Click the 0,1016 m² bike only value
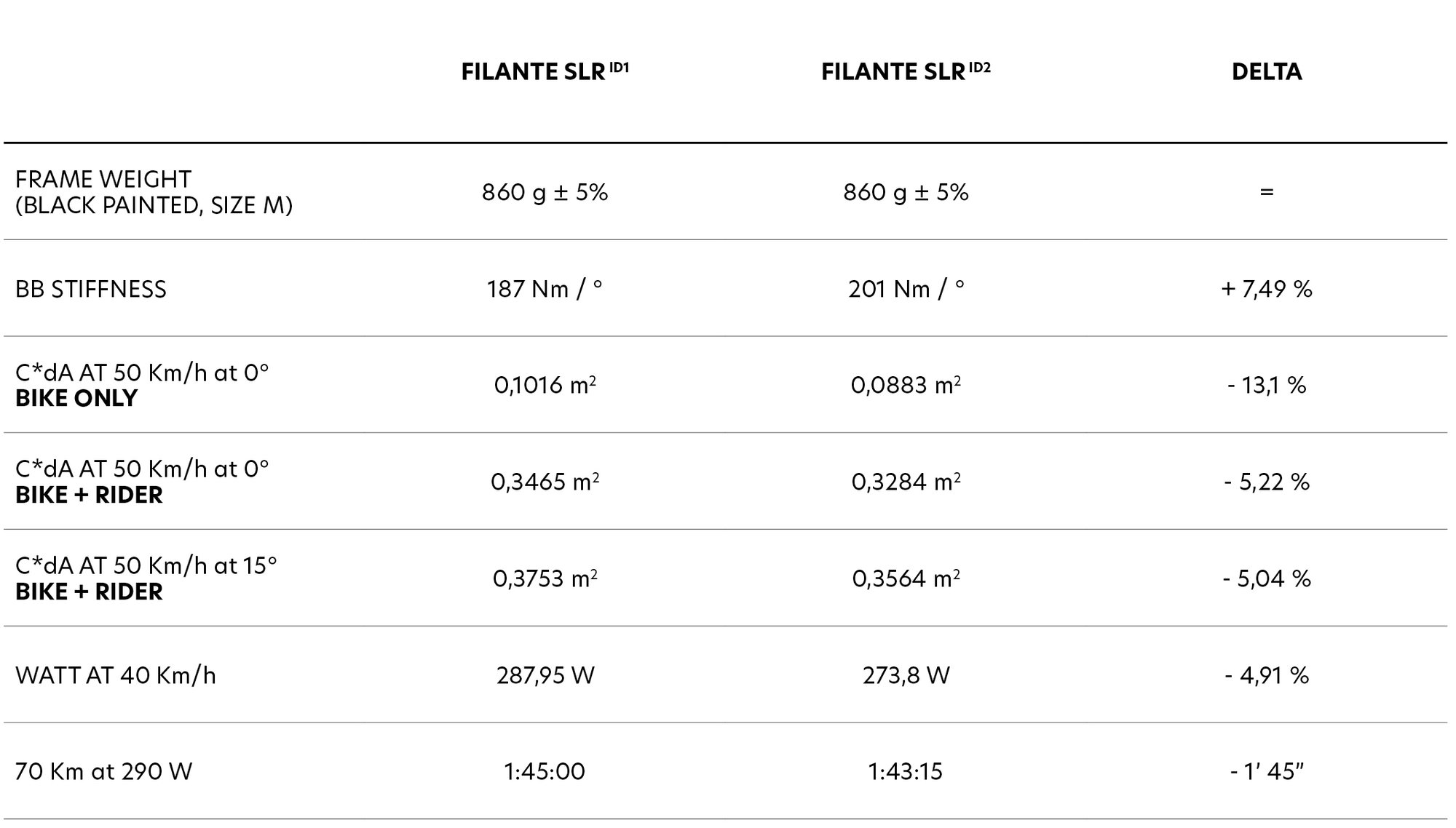Viewport: 1456px width, 828px height. 545,385
